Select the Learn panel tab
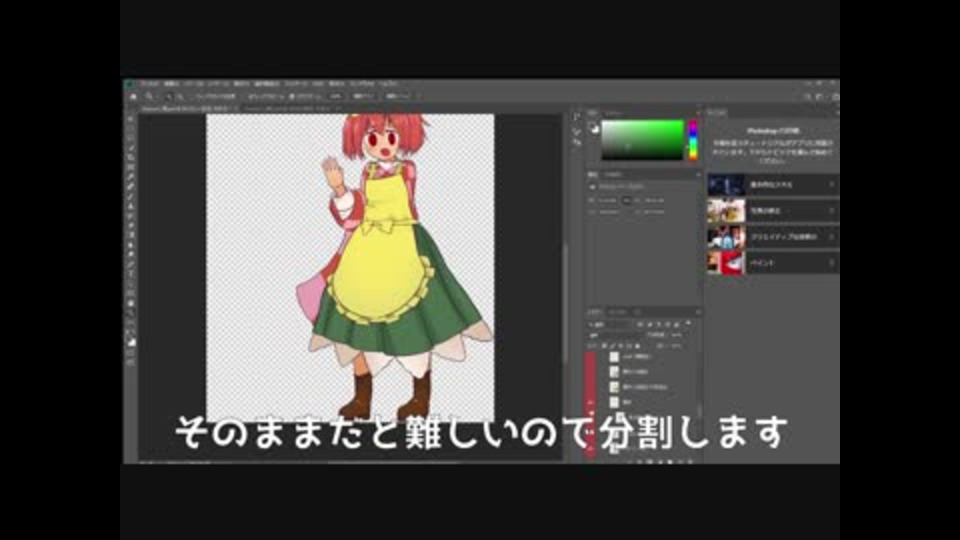This screenshot has width=960, height=540. coord(716,113)
